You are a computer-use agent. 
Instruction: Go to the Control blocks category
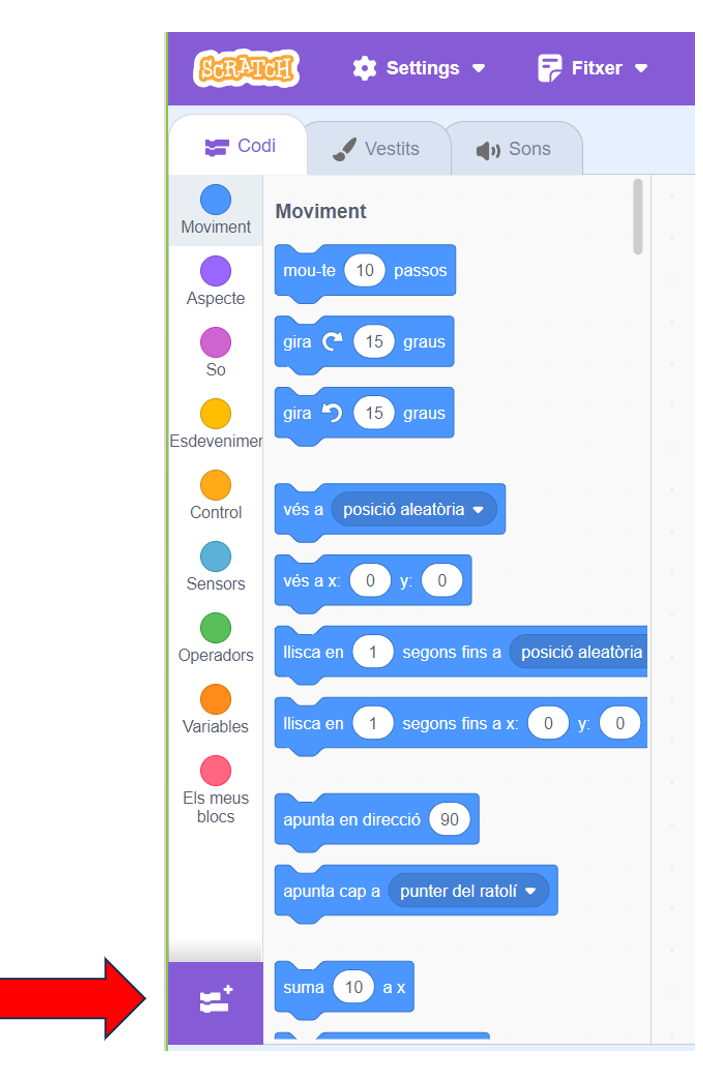(x=215, y=486)
